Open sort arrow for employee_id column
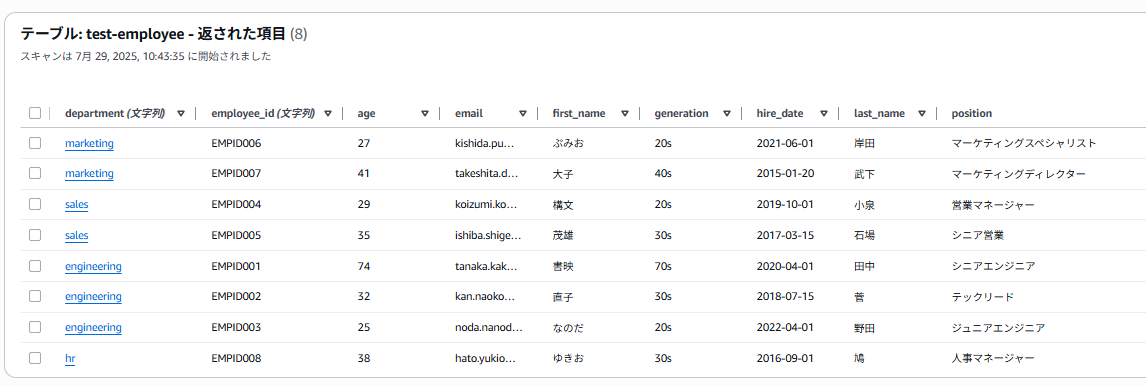 [328, 113]
